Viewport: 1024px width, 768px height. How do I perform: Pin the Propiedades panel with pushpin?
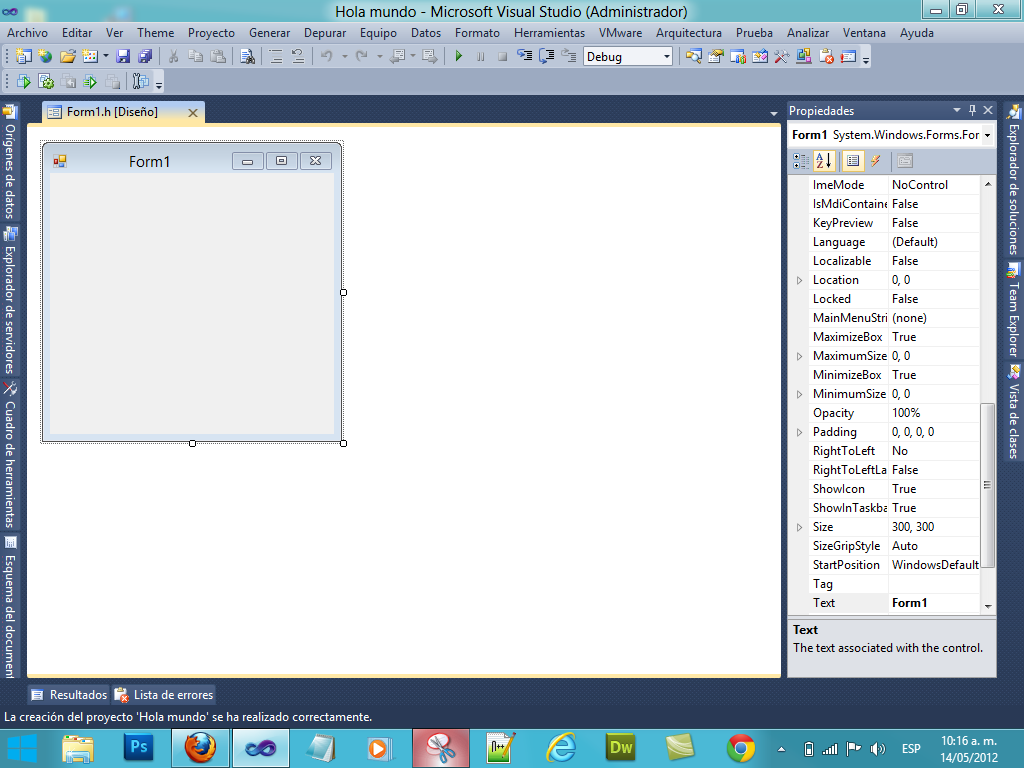tap(972, 110)
